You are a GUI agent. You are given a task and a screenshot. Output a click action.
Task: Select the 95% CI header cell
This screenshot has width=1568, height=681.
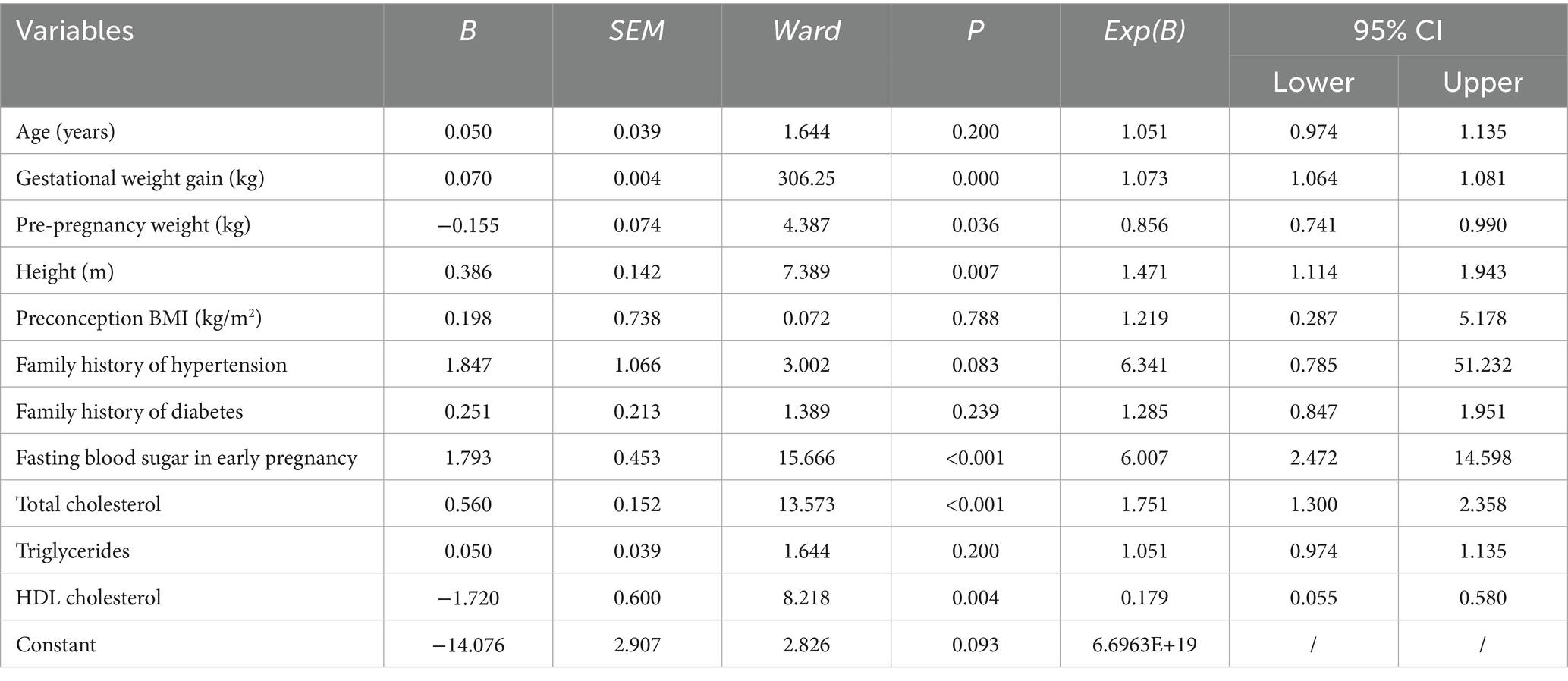point(1397,31)
